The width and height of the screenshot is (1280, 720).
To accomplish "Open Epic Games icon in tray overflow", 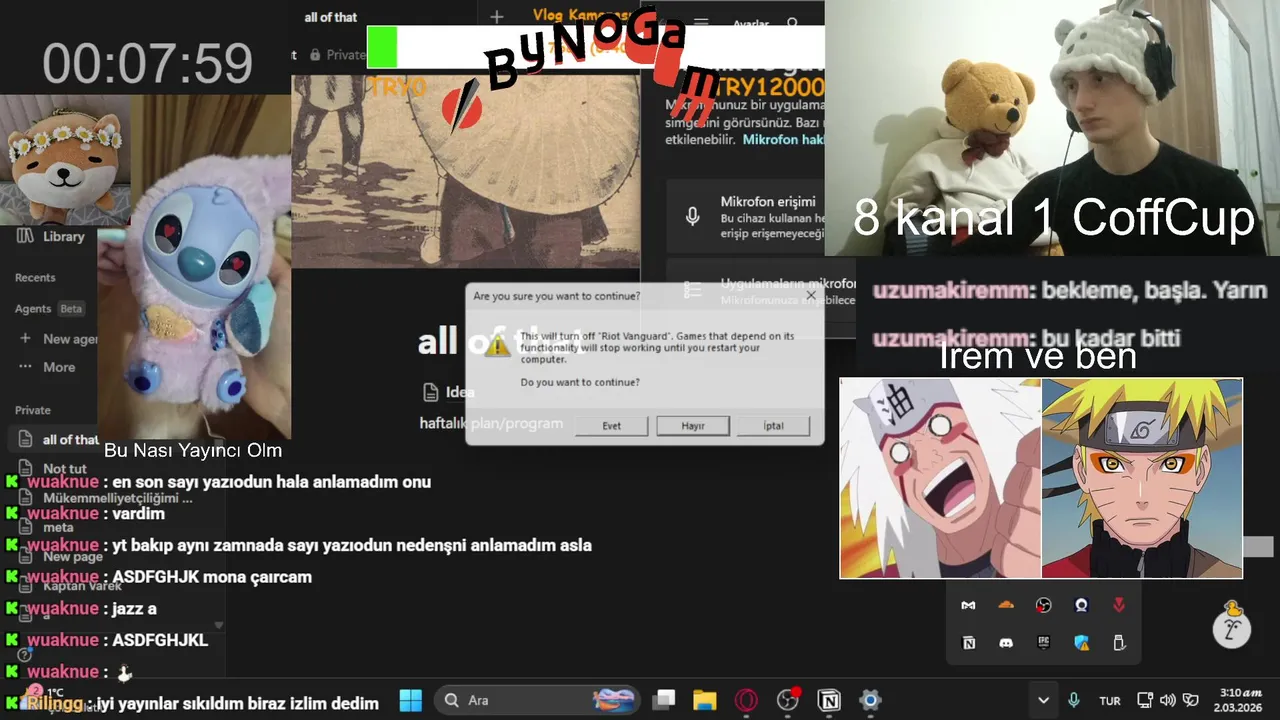I will tap(1044, 643).
